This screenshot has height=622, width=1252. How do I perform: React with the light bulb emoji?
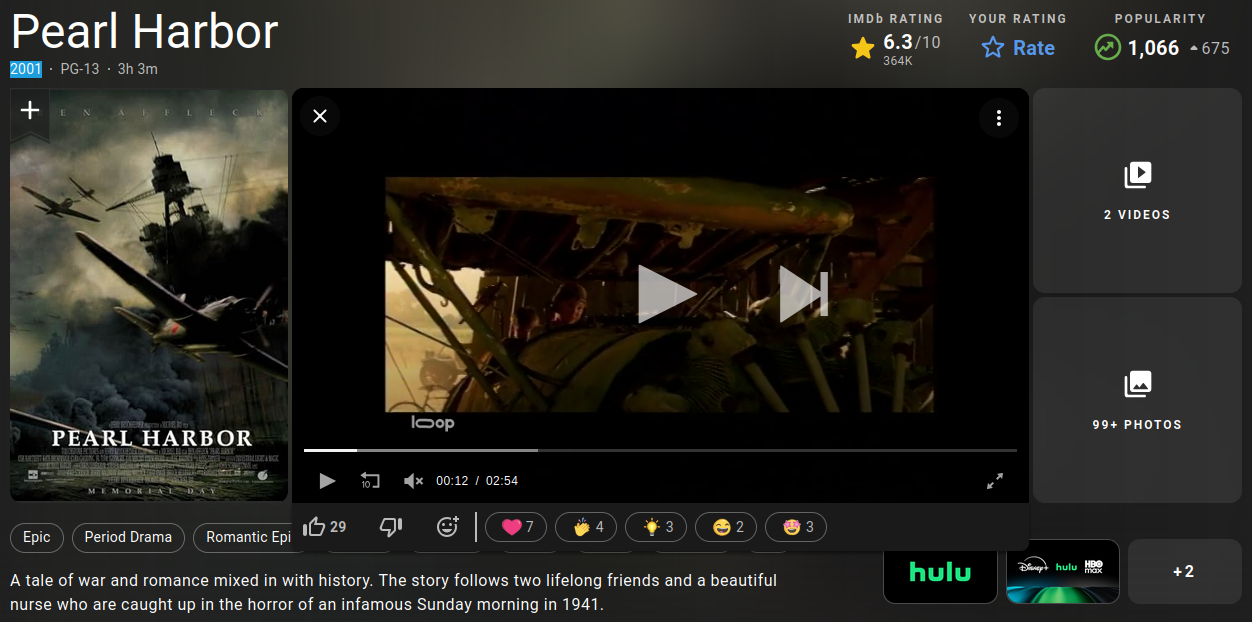[x=656, y=527]
